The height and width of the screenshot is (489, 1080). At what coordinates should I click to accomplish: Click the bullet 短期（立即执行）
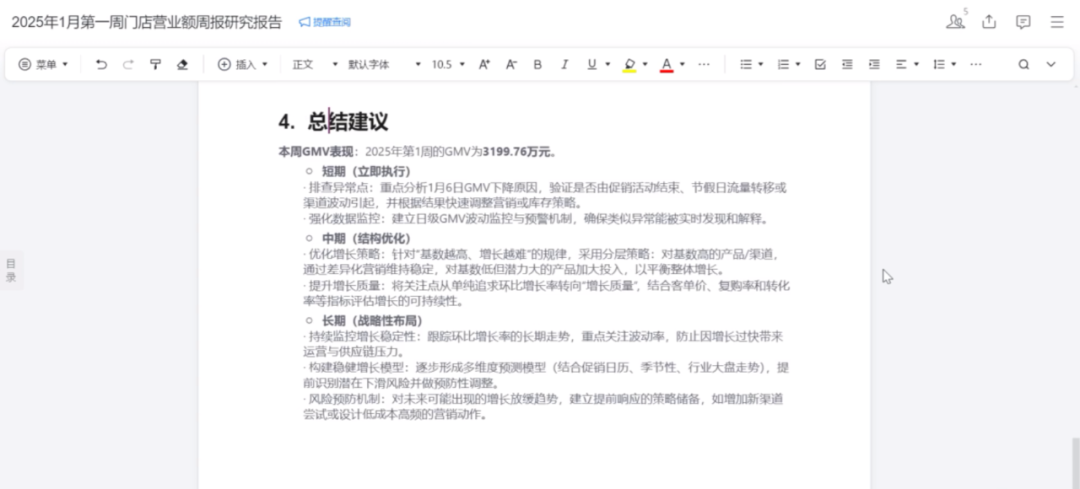[x=366, y=171]
